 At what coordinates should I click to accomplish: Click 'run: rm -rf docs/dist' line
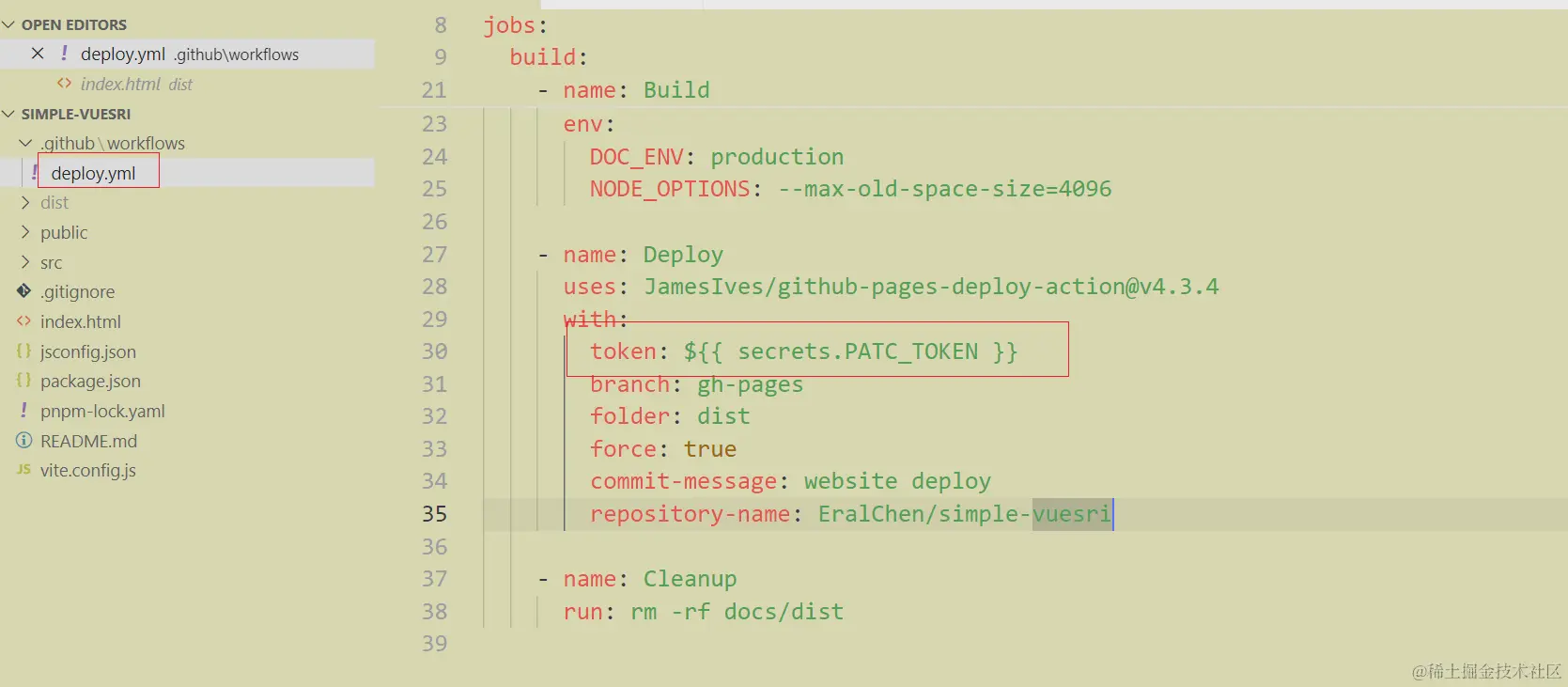click(x=704, y=612)
